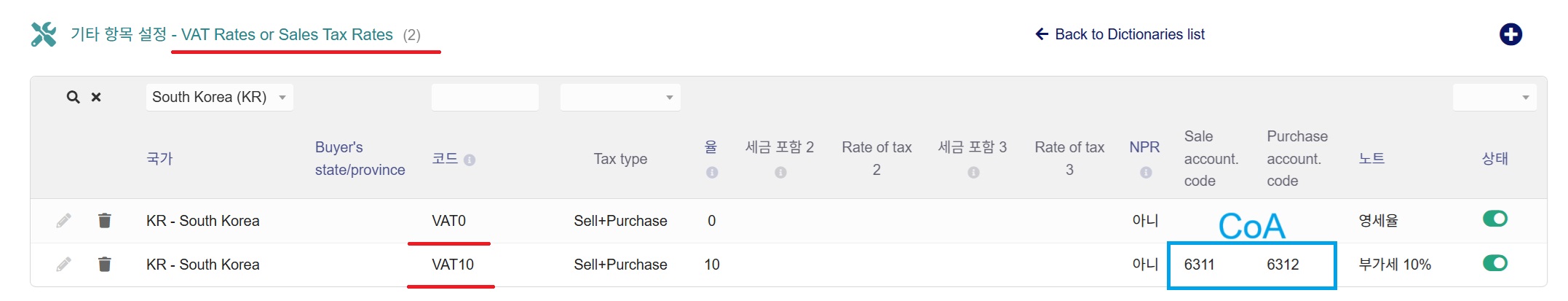
Task: Delete the VAT10 row with trash icon
Action: (105, 264)
